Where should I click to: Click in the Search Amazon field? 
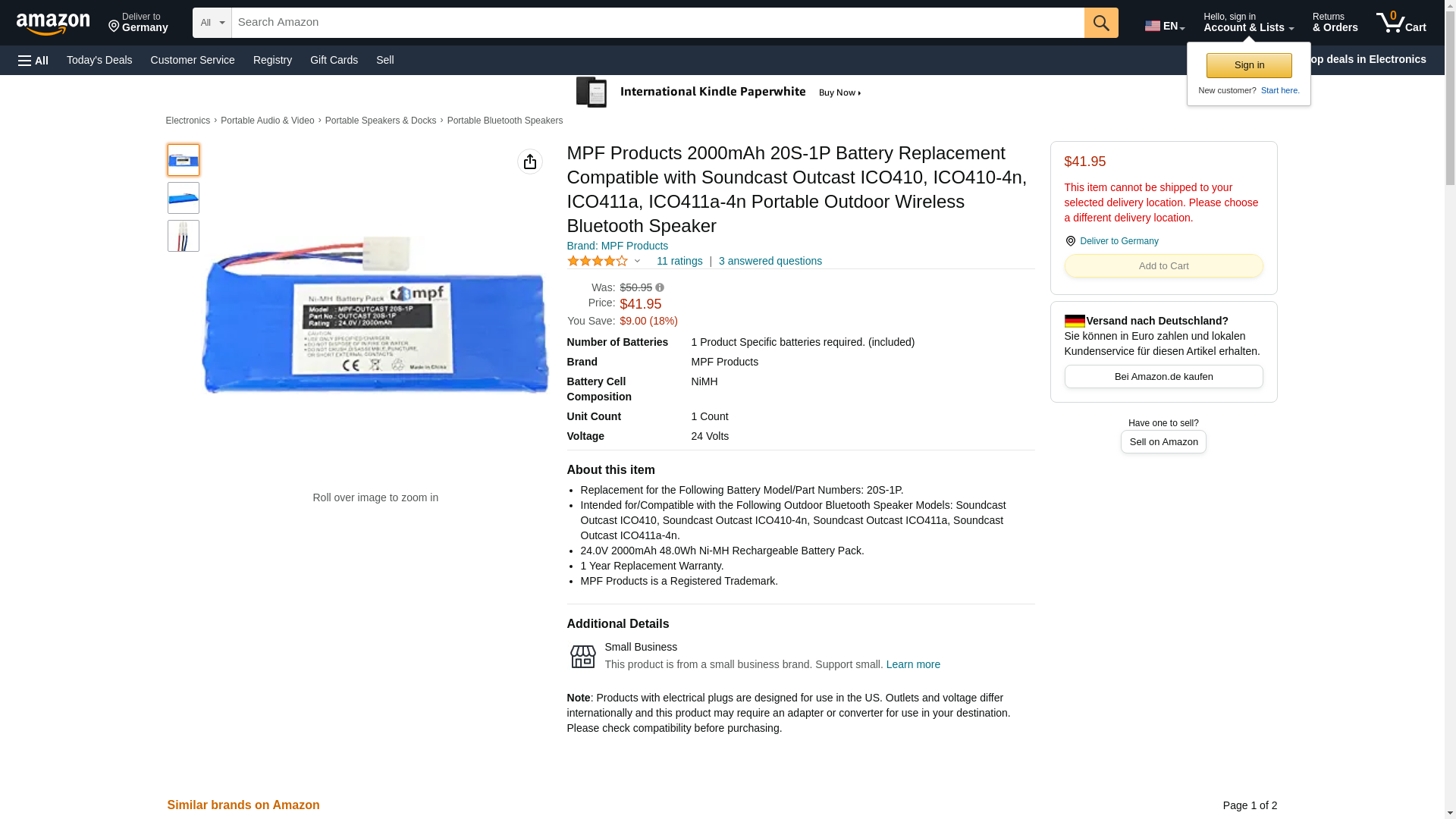[657, 23]
